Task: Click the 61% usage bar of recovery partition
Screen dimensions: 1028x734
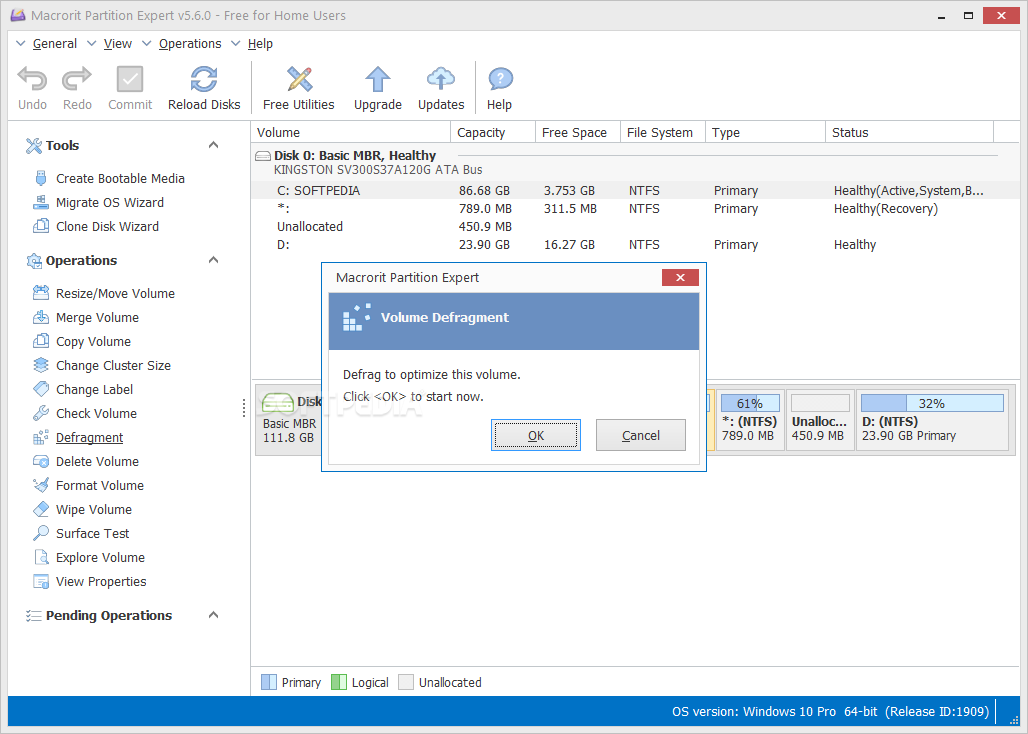Action: [750, 403]
